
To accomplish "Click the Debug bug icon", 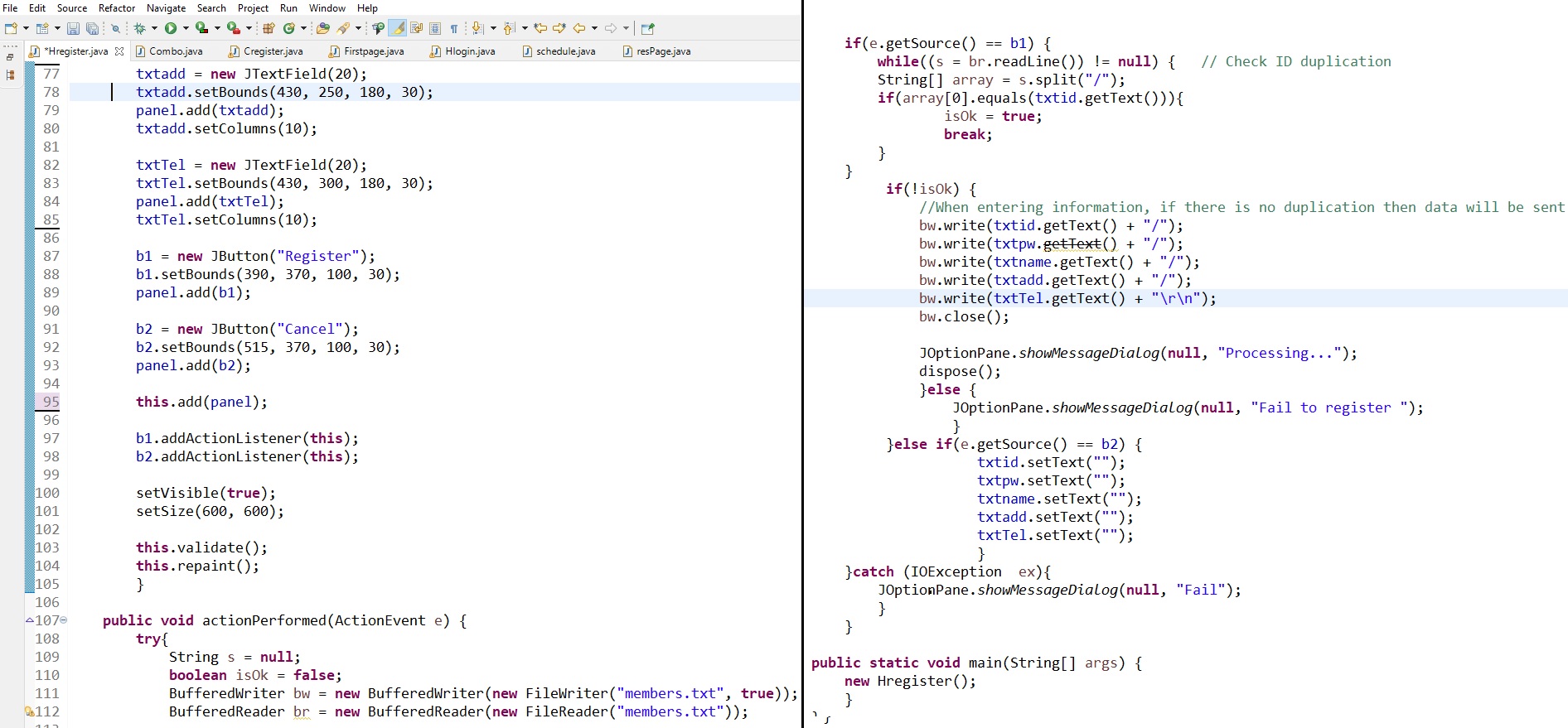I will (x=140, y=28).
